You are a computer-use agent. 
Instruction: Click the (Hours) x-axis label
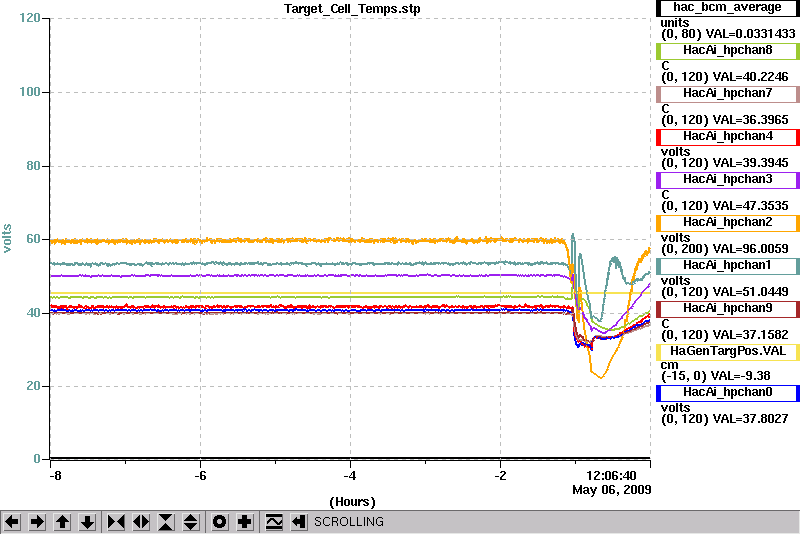tap(352, 502)
